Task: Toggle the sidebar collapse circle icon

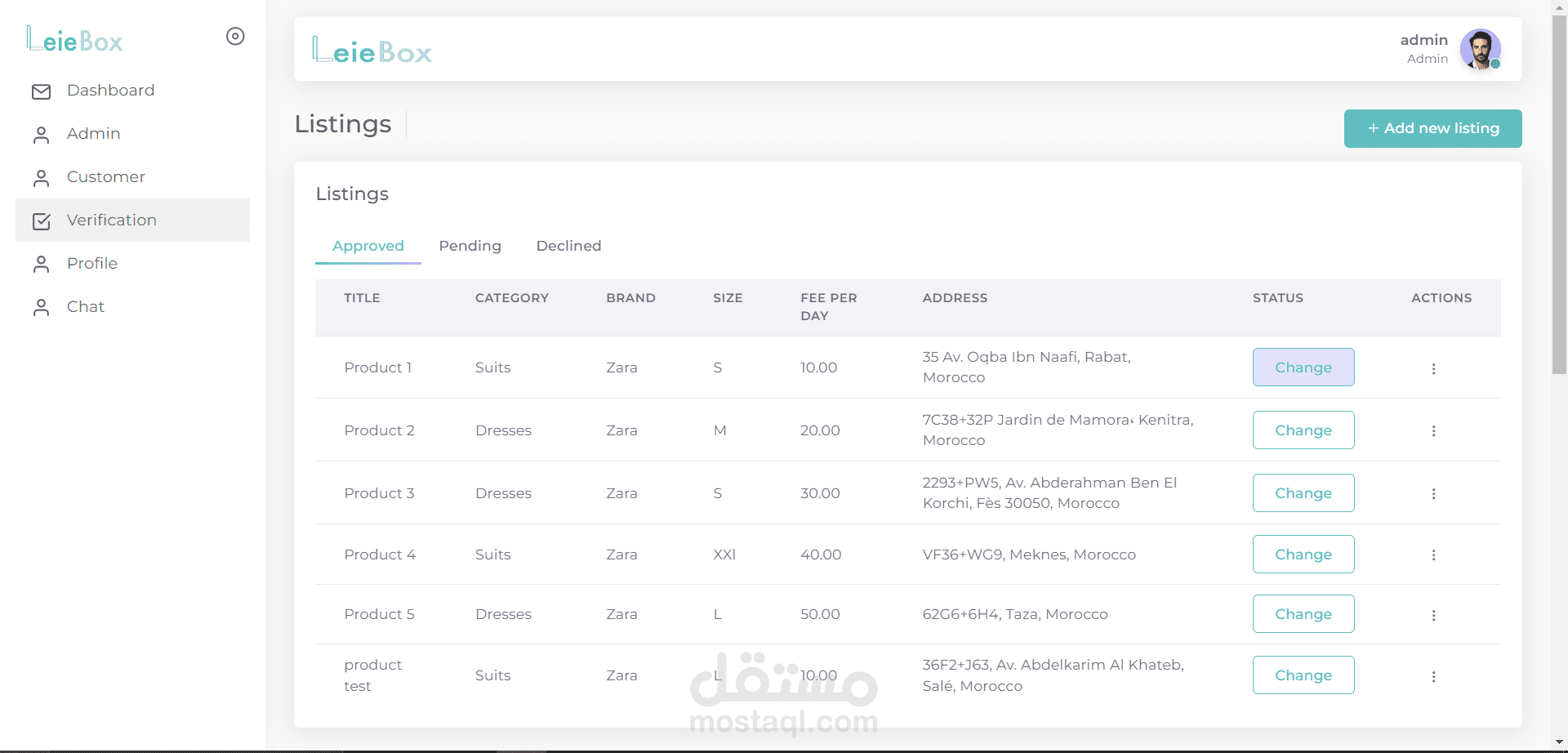Action: (235, 36)
